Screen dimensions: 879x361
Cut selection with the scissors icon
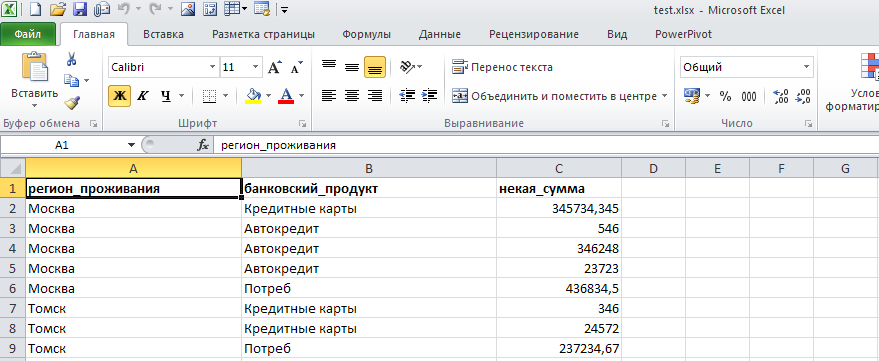(72, 59)
